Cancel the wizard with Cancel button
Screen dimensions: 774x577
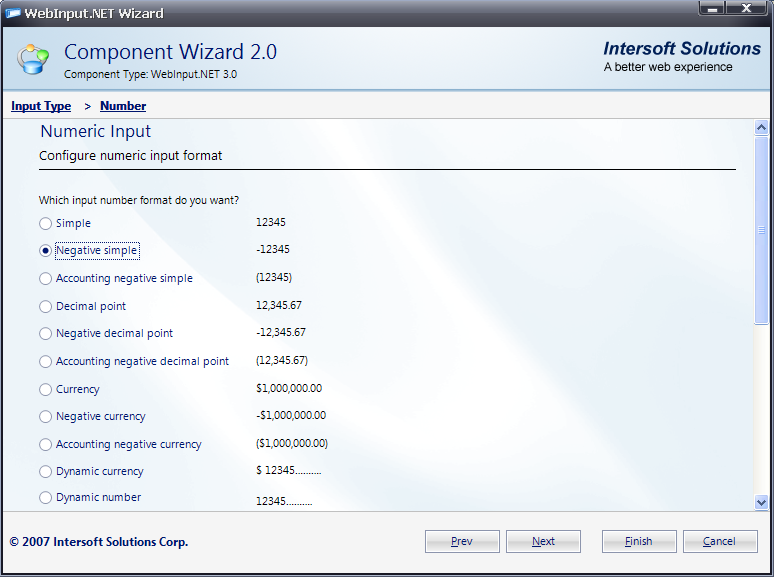pyautogui.click(x=720, y=541)
